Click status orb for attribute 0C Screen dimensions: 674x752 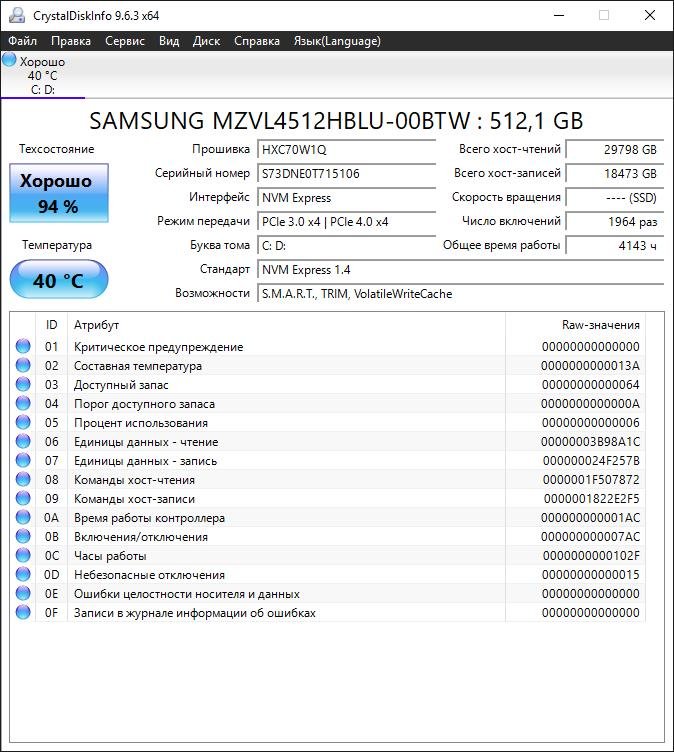pos(23,555)
